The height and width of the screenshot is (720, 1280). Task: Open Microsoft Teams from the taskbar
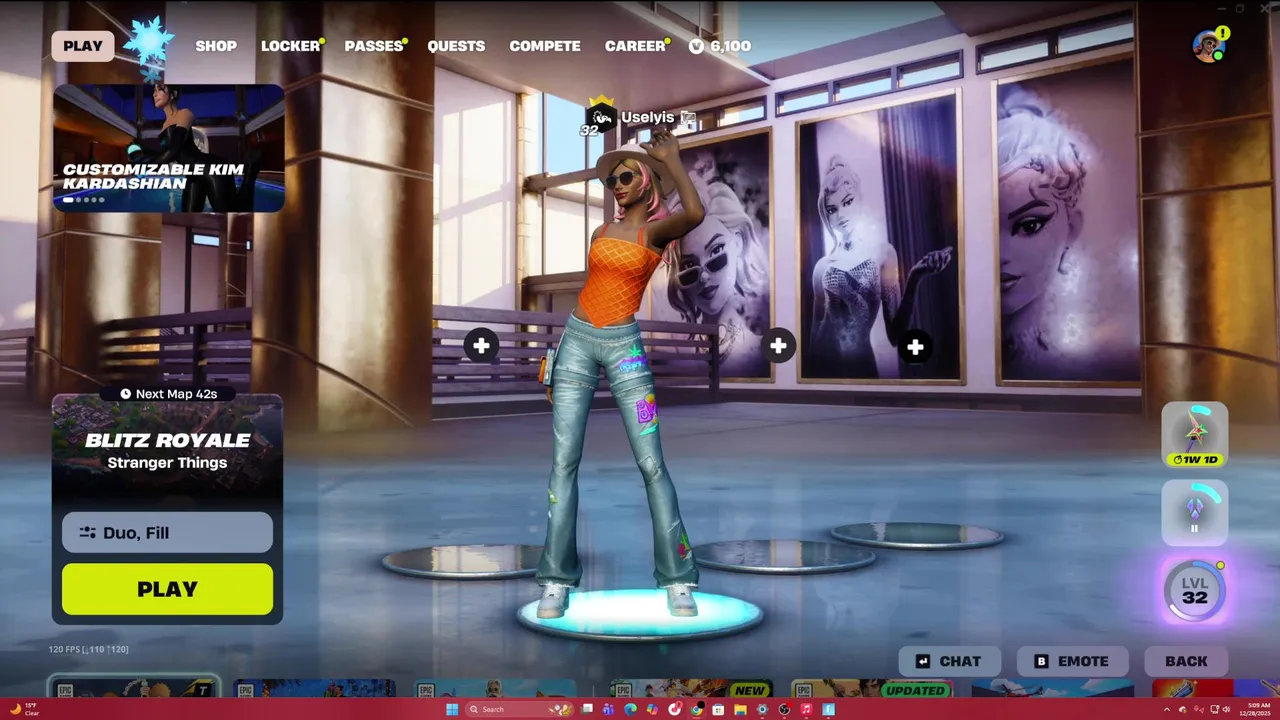coord(608,709)
